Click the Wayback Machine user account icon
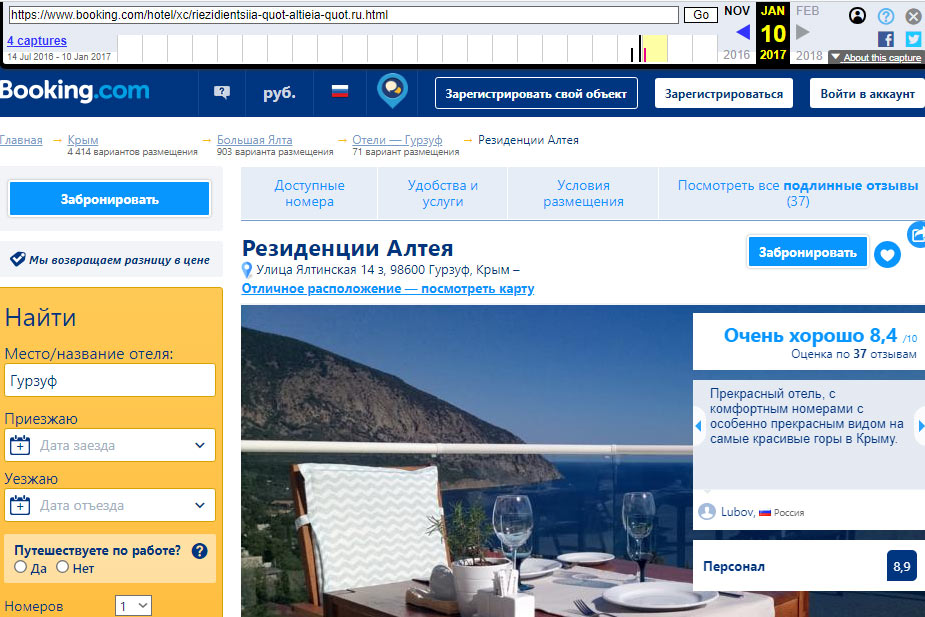Screen dimensions: 925x617 (857, 16)
